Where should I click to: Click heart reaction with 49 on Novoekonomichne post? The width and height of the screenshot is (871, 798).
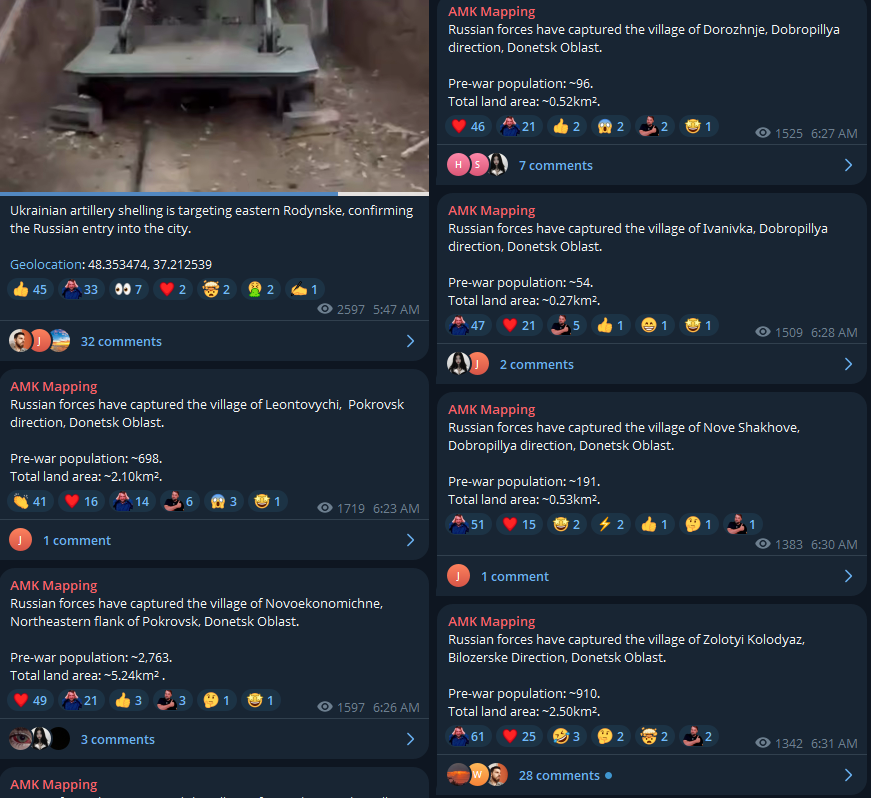[31, 700]
